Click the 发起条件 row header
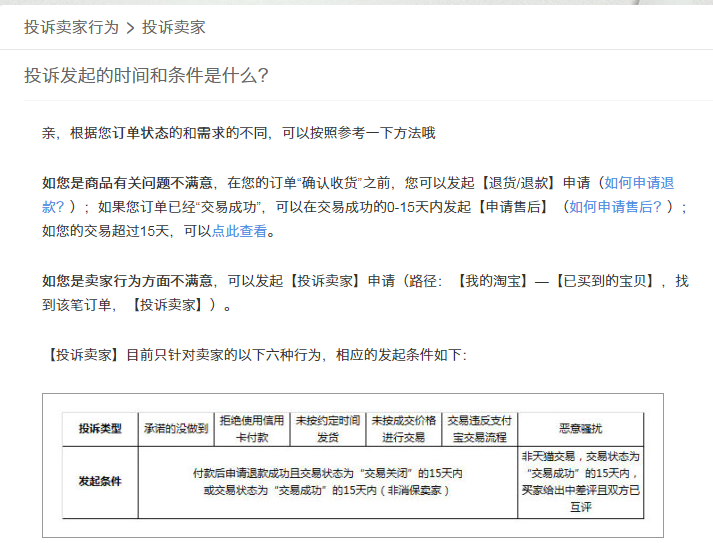713x543 pixels. pyautogui.click(x=100, y=481)
